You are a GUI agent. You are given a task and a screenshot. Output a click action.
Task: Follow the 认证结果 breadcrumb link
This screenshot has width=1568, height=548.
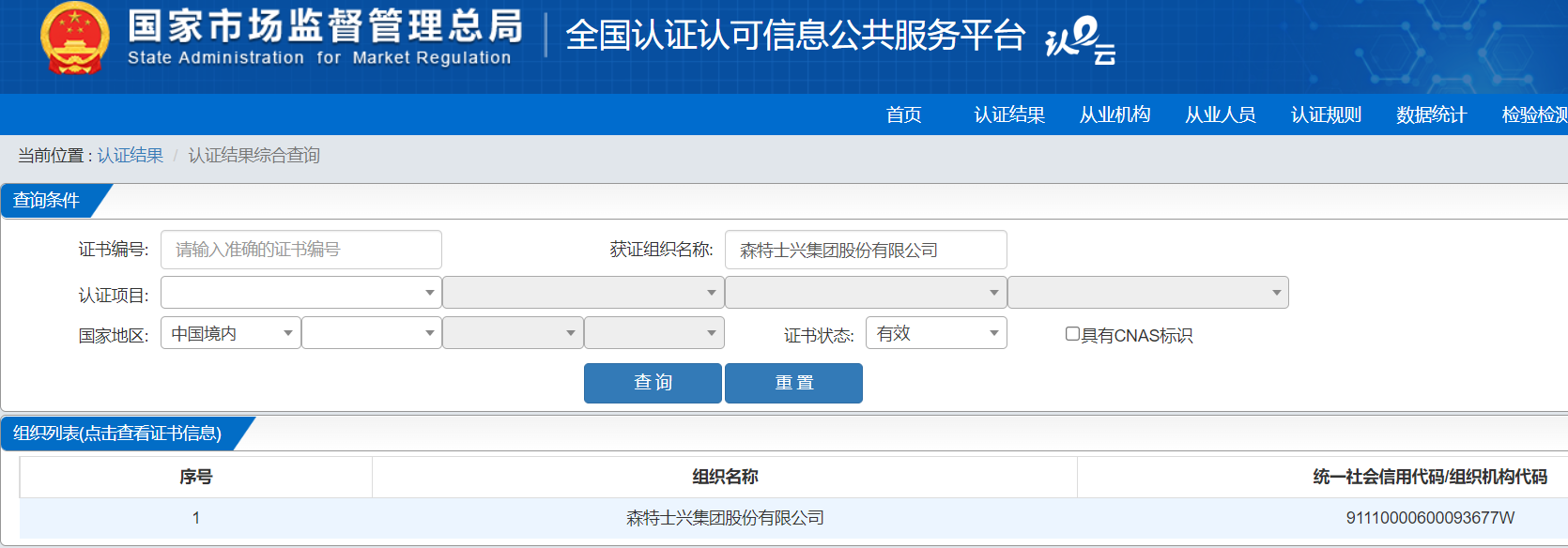point(131,156)
